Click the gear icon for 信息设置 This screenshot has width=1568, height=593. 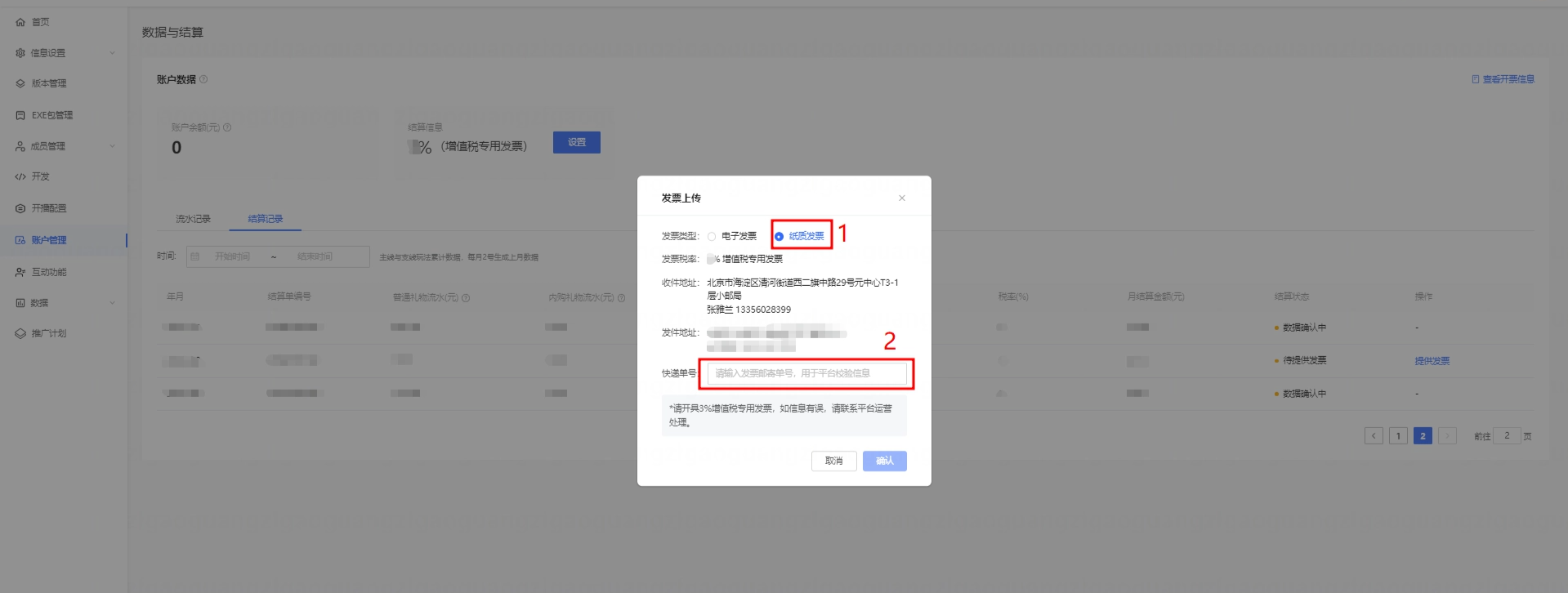[20, 53]
